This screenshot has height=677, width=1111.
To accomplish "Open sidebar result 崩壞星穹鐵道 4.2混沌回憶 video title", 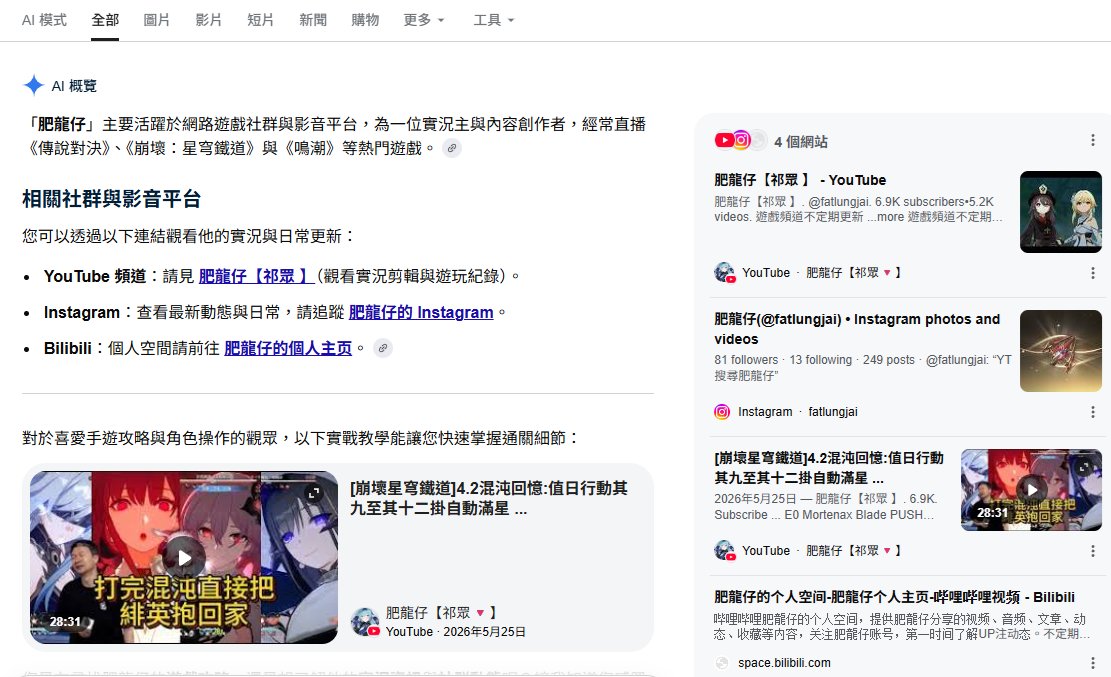I will (x=829, y=468).
